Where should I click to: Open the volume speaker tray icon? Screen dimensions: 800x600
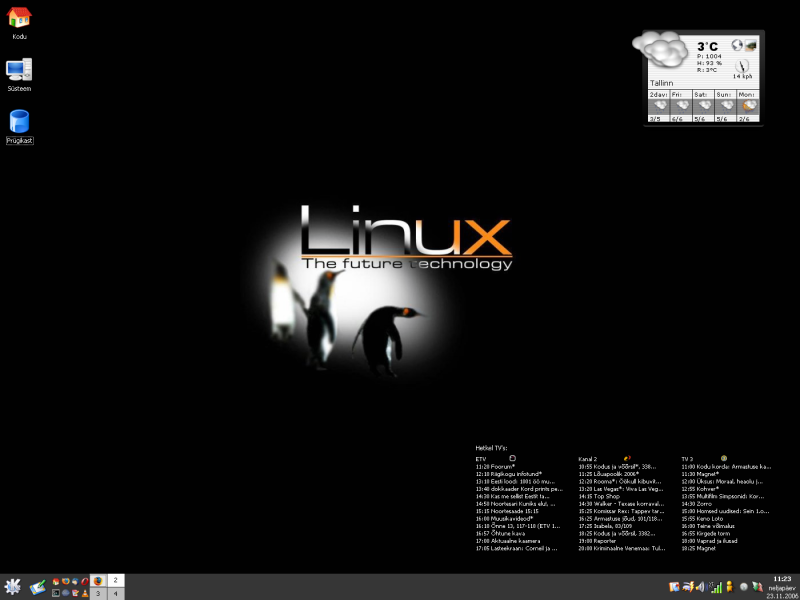point(701,587)
